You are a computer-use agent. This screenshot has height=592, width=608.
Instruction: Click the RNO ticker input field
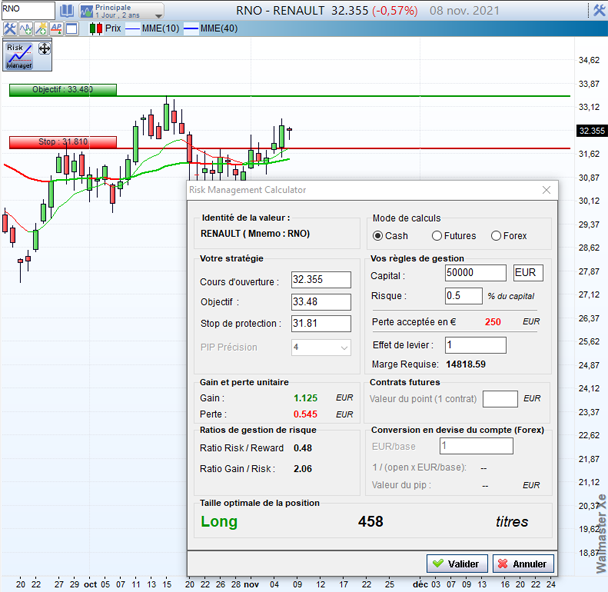tap(28, 10)
